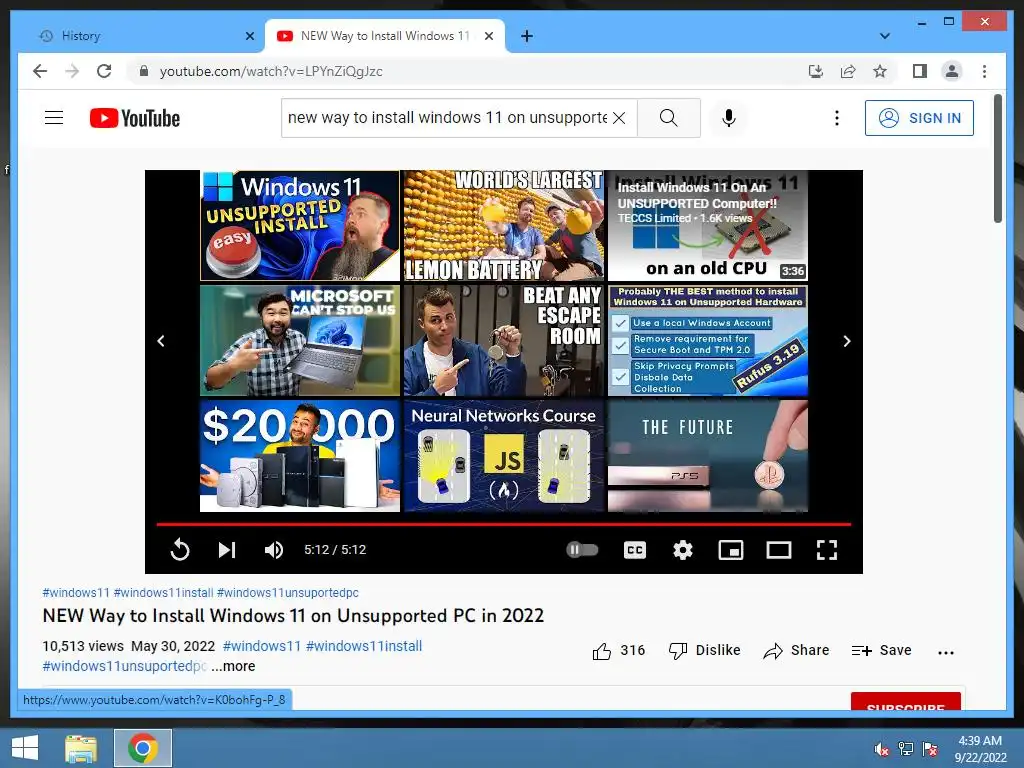The image size is (1024, 768).
Task: Go back in browser history
Action: pos(40,71)
